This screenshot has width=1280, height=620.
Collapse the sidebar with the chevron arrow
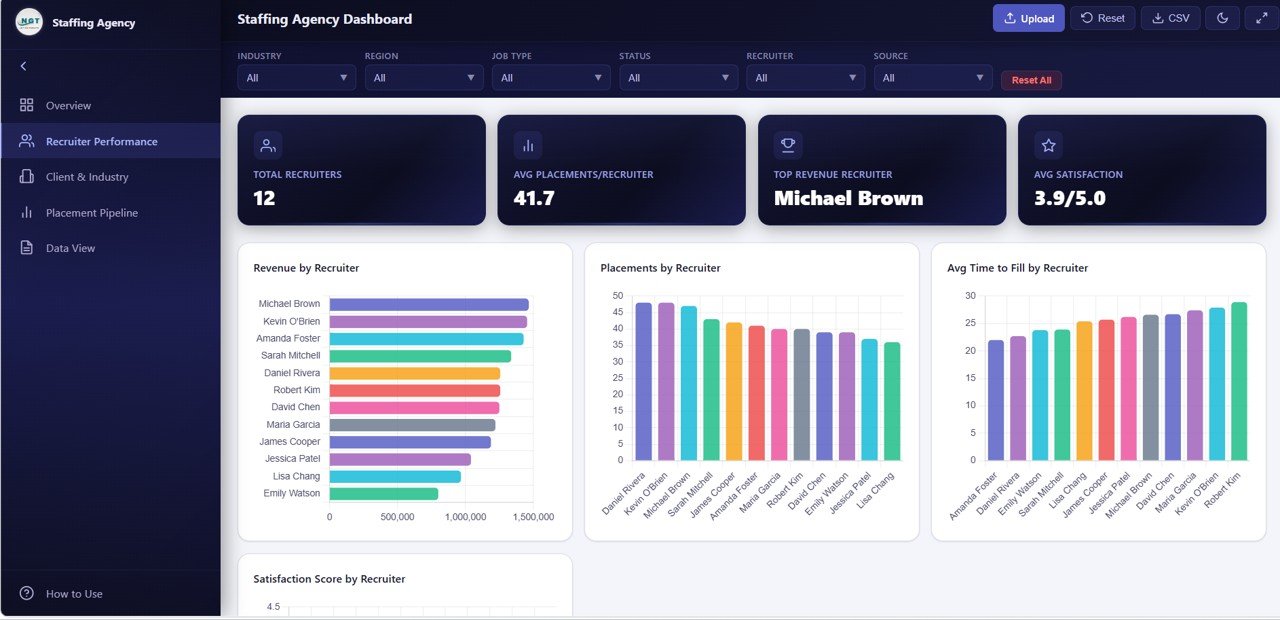pyautogui.click(x=22, y=65)
